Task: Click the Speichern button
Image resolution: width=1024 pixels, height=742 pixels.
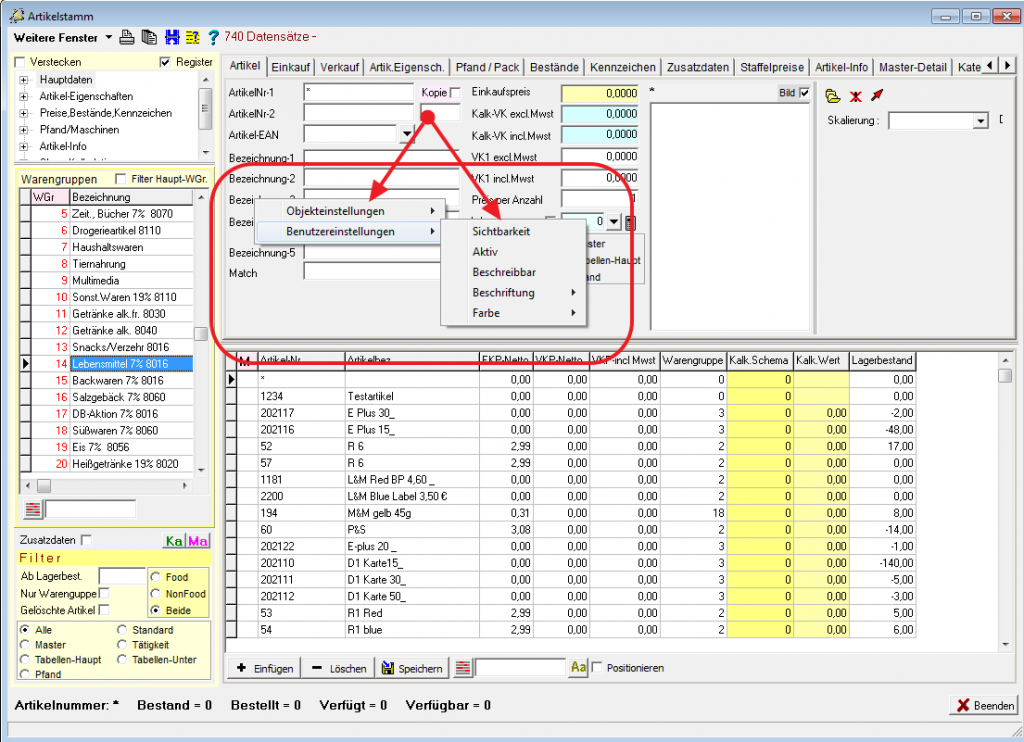Action: (412, 668)
